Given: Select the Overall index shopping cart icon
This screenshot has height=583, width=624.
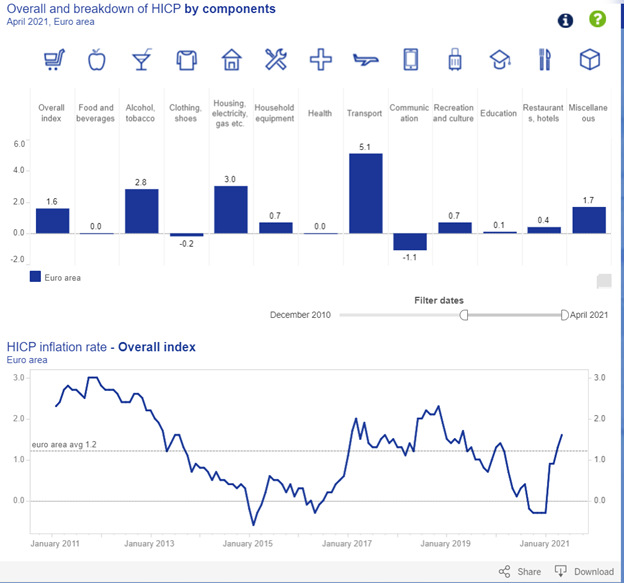Looking at the screenshot, I should (52, 61).
